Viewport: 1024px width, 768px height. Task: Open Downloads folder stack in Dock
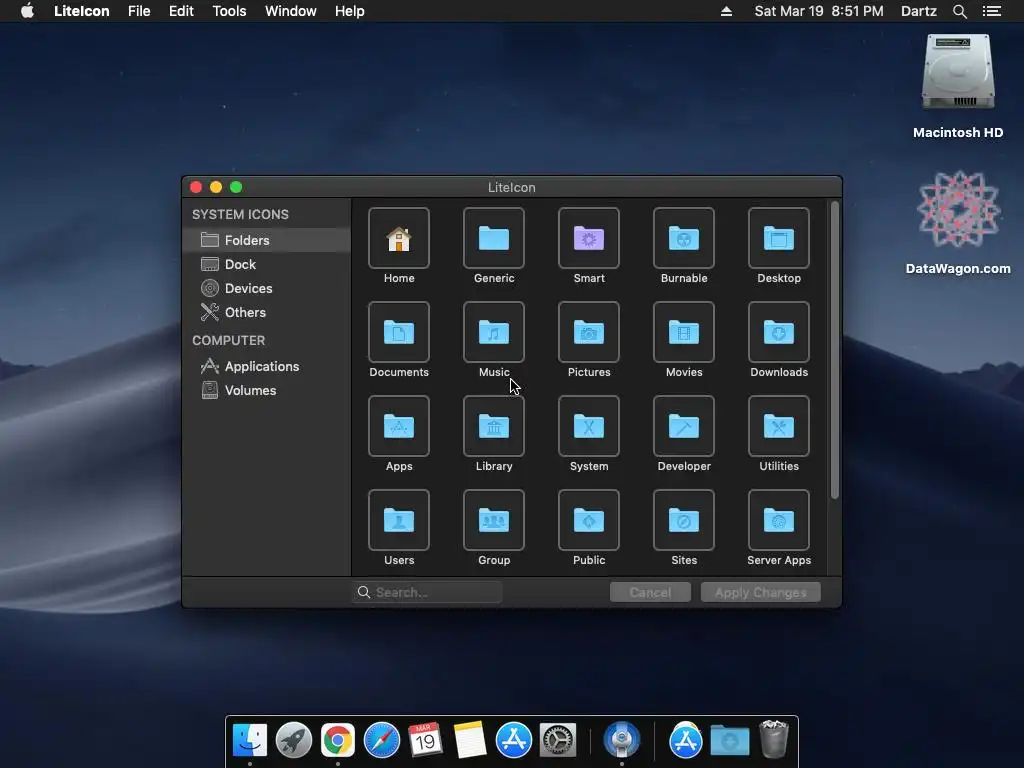pos(729,741)
